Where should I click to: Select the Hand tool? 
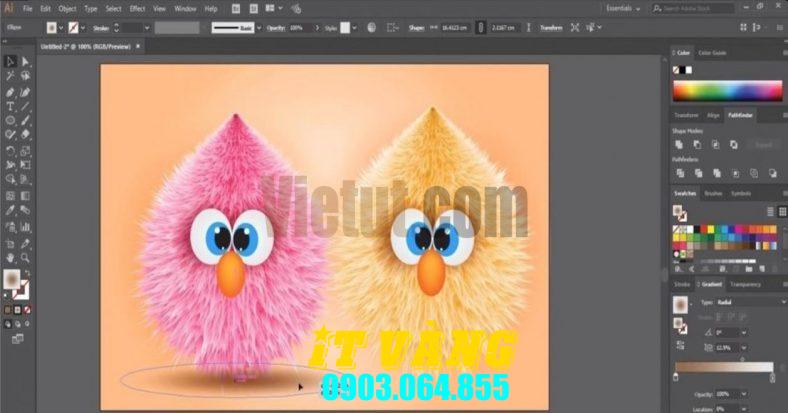[x=10, y=258]
